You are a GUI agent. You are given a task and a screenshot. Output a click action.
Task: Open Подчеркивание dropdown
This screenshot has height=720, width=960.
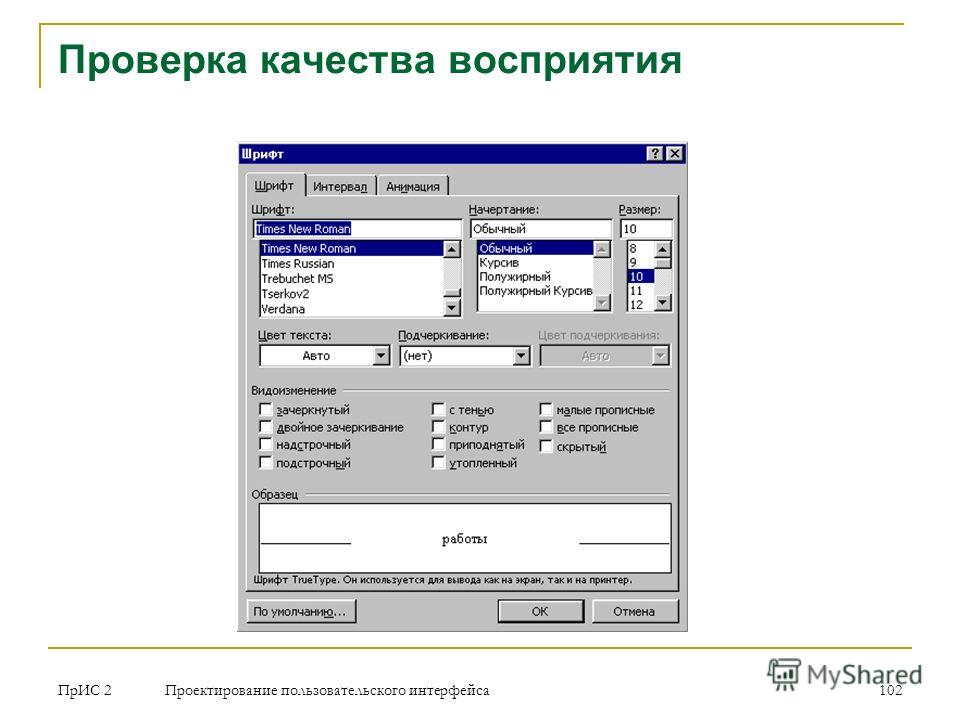(521, 356)
